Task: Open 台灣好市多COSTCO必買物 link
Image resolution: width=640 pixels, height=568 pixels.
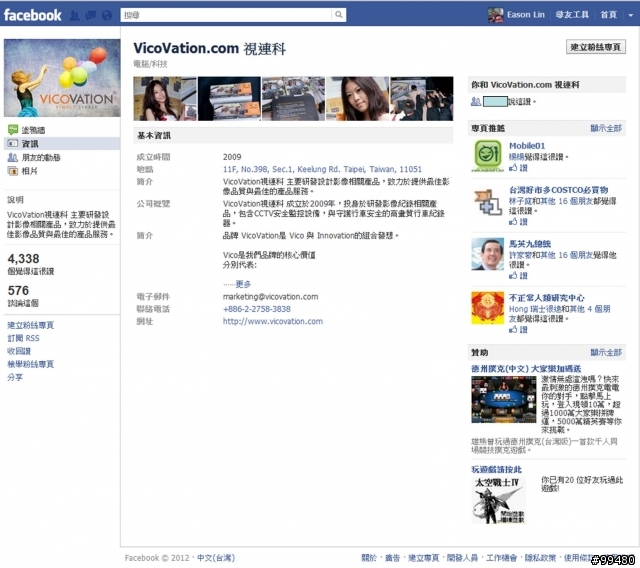Action: coord(558,190)
